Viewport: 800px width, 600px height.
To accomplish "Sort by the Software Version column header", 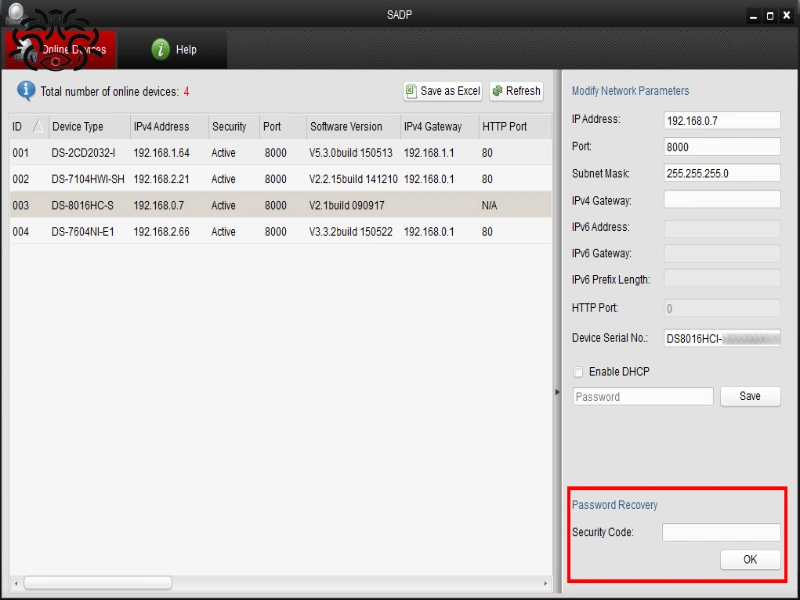I will 346,127.
